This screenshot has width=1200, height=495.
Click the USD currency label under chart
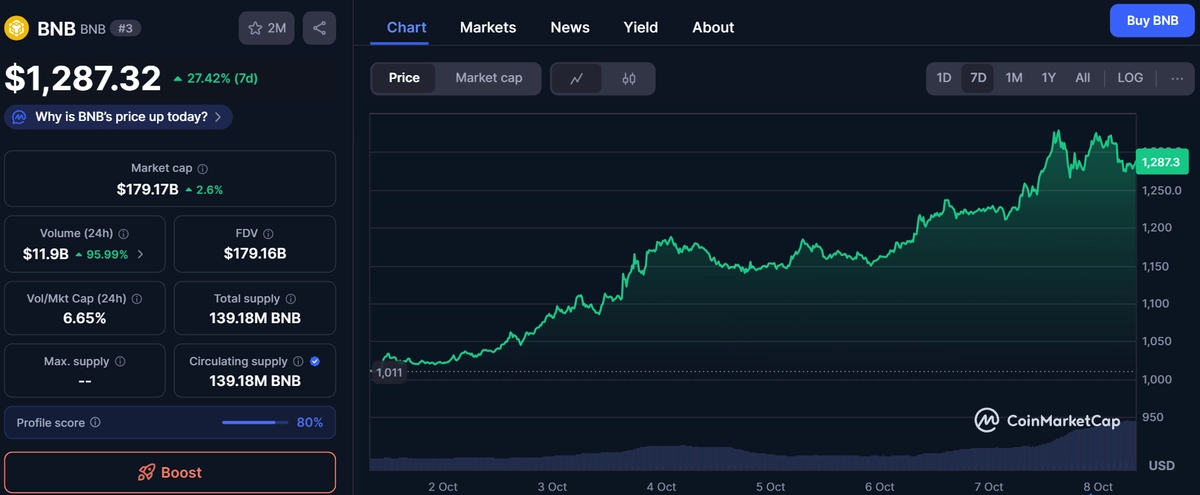click(x=1162, y=466)
